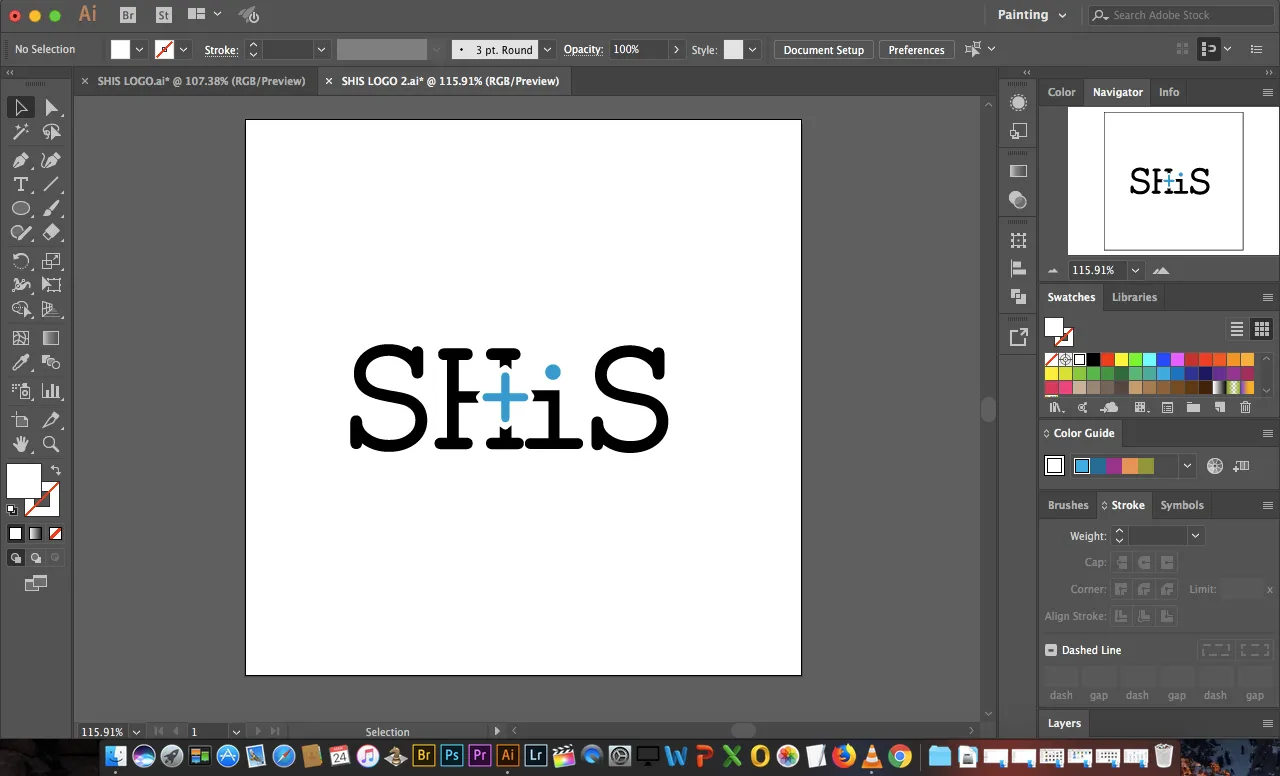The height and width of the screenshot is (776, 1280).
Task: Click the Preferences button
Action: 916,50
